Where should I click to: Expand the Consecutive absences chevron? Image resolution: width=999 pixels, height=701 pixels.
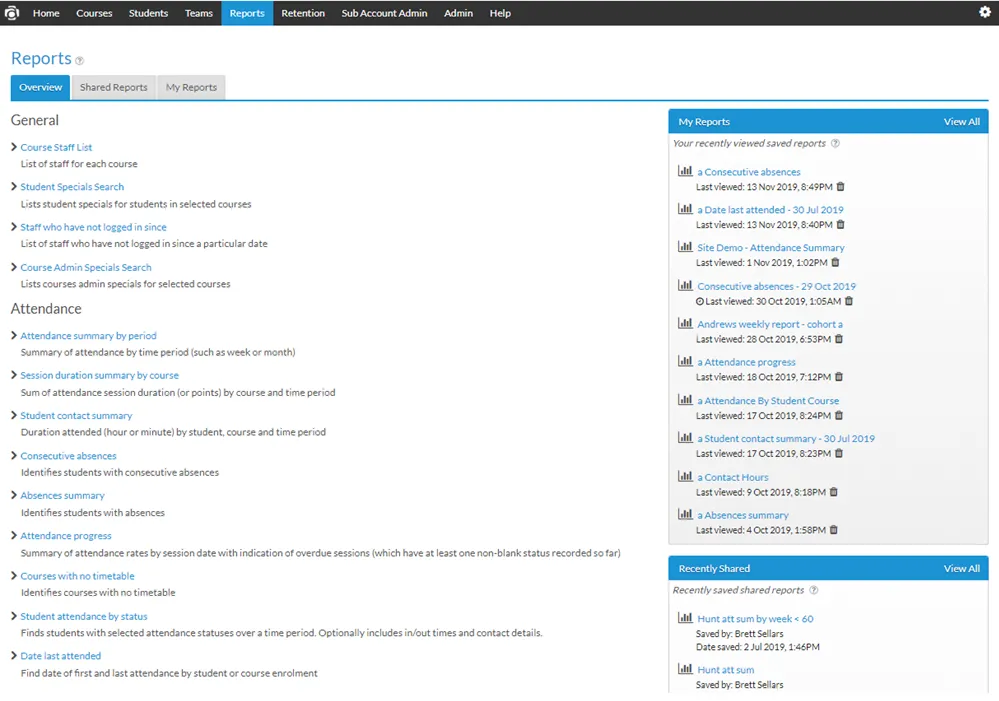pos(14,455)
